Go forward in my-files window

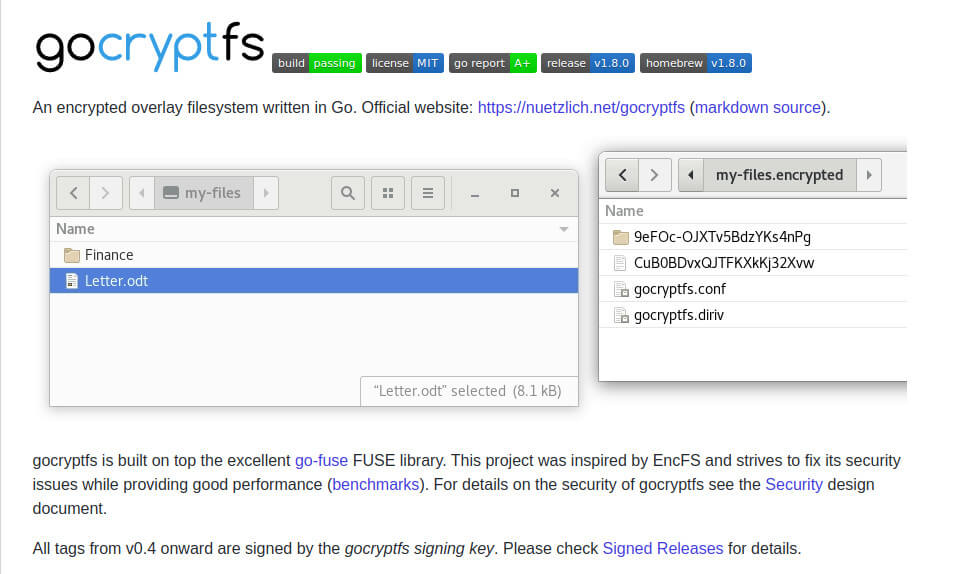click(106, 193)
